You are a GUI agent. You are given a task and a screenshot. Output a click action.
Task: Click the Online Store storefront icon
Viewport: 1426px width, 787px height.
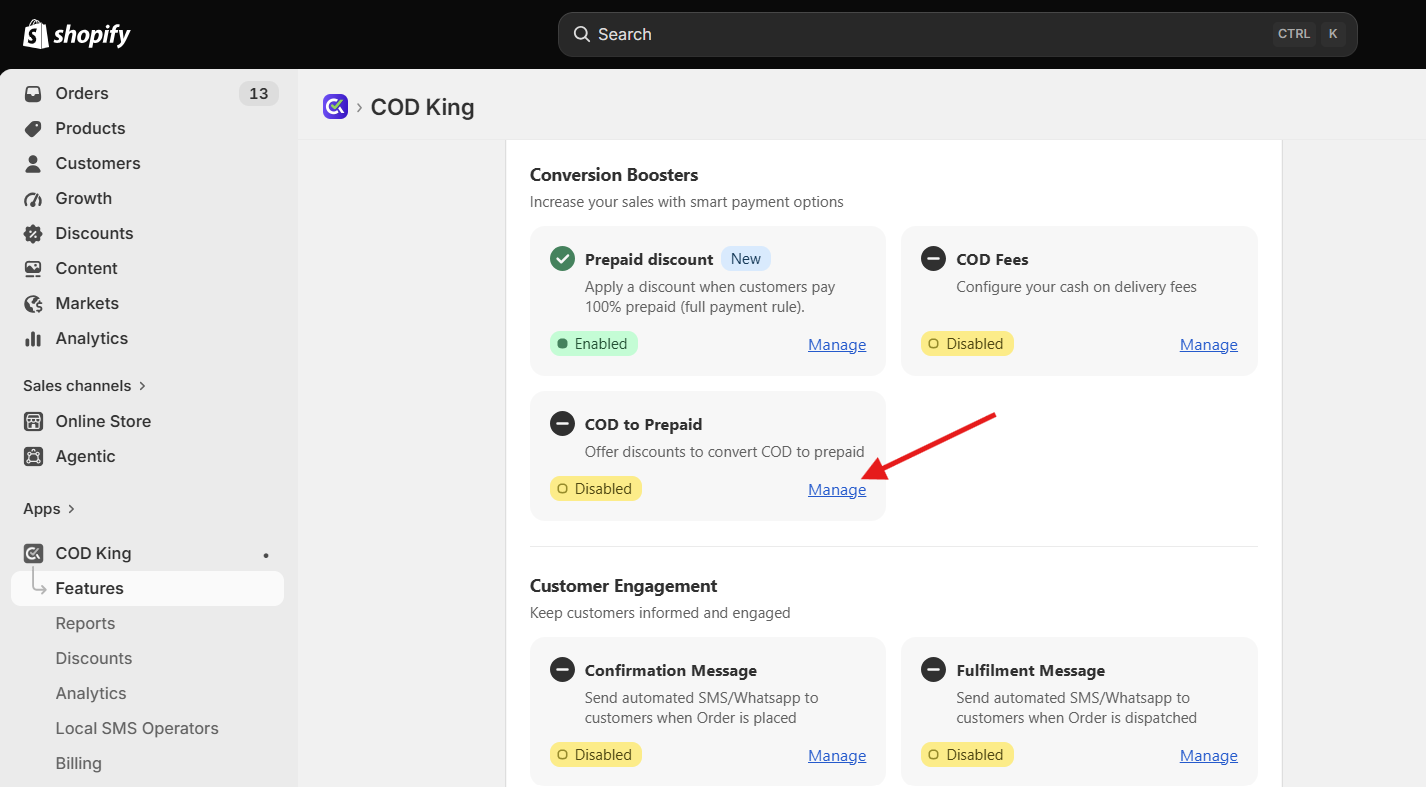pos(33,421)
